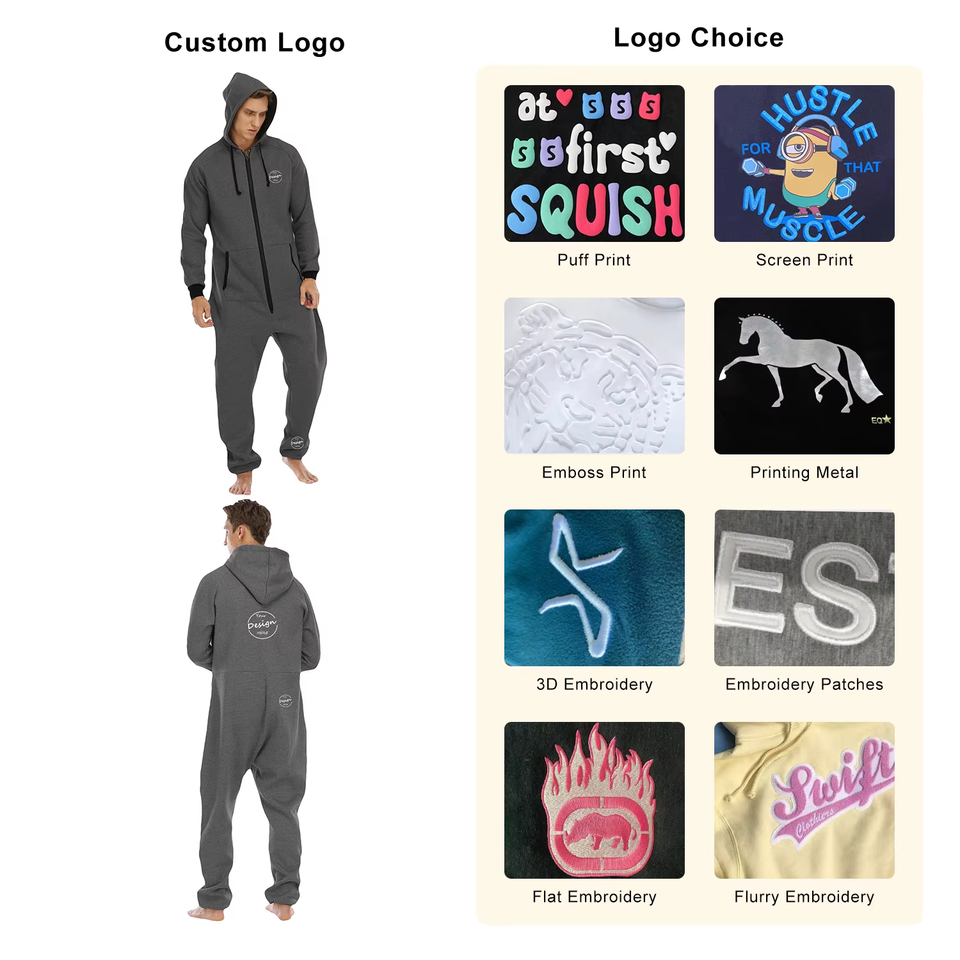Click the chest logo on the front-view jumpsuit
This screenshot has height=960, width=960.
(276, 177)
